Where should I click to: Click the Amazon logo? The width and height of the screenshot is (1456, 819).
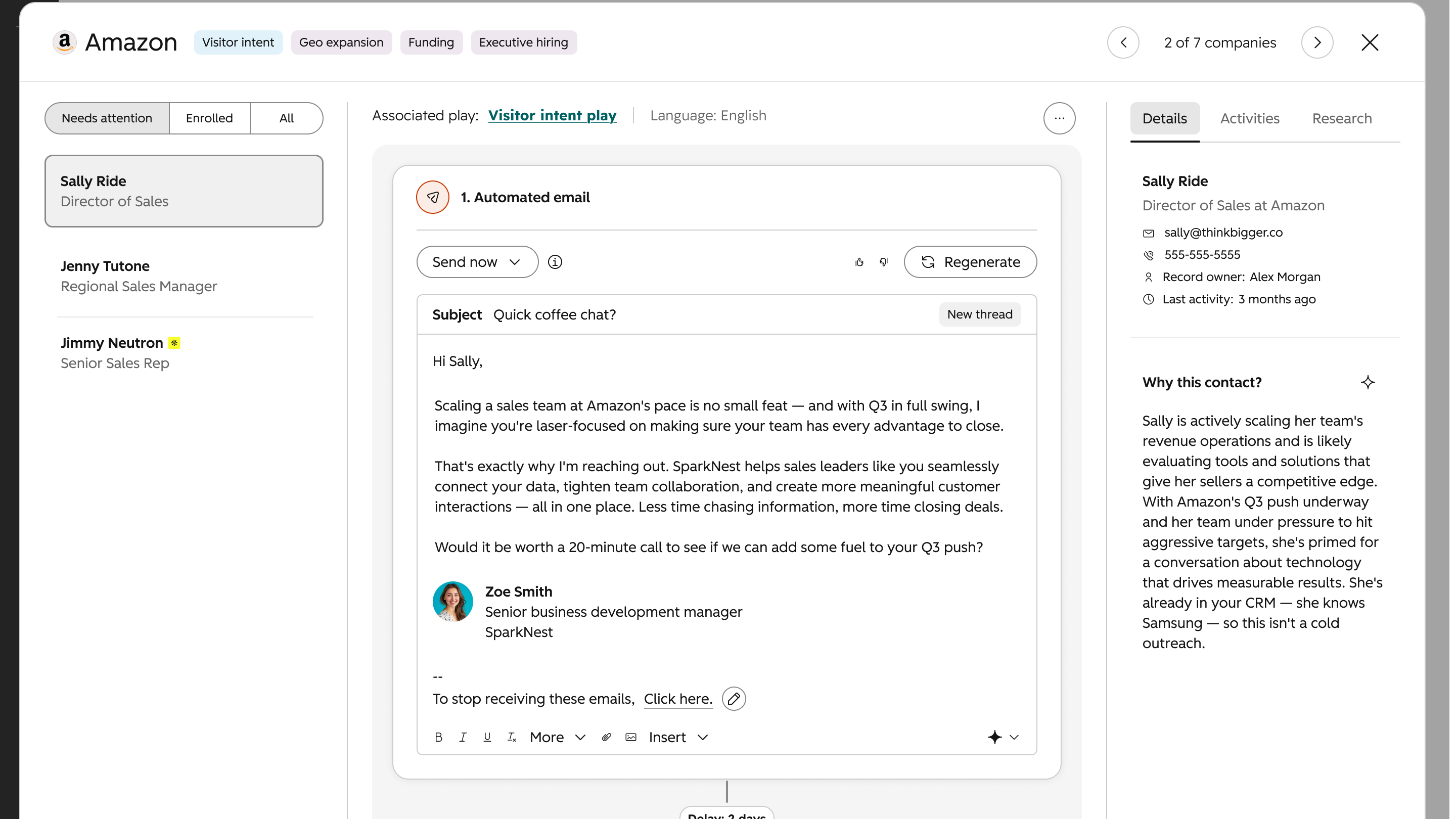[x=65, y=42]
